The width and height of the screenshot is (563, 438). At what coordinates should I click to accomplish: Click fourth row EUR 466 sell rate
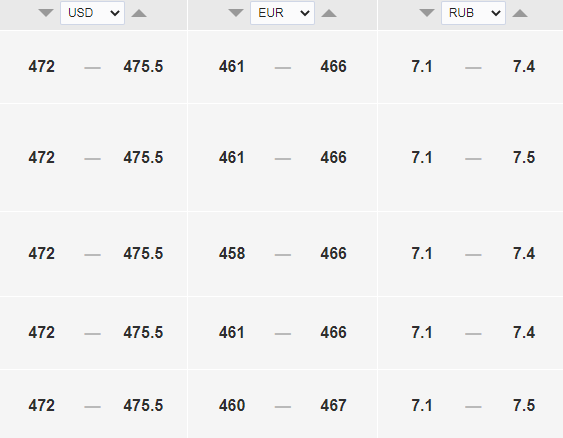point(334,332)
